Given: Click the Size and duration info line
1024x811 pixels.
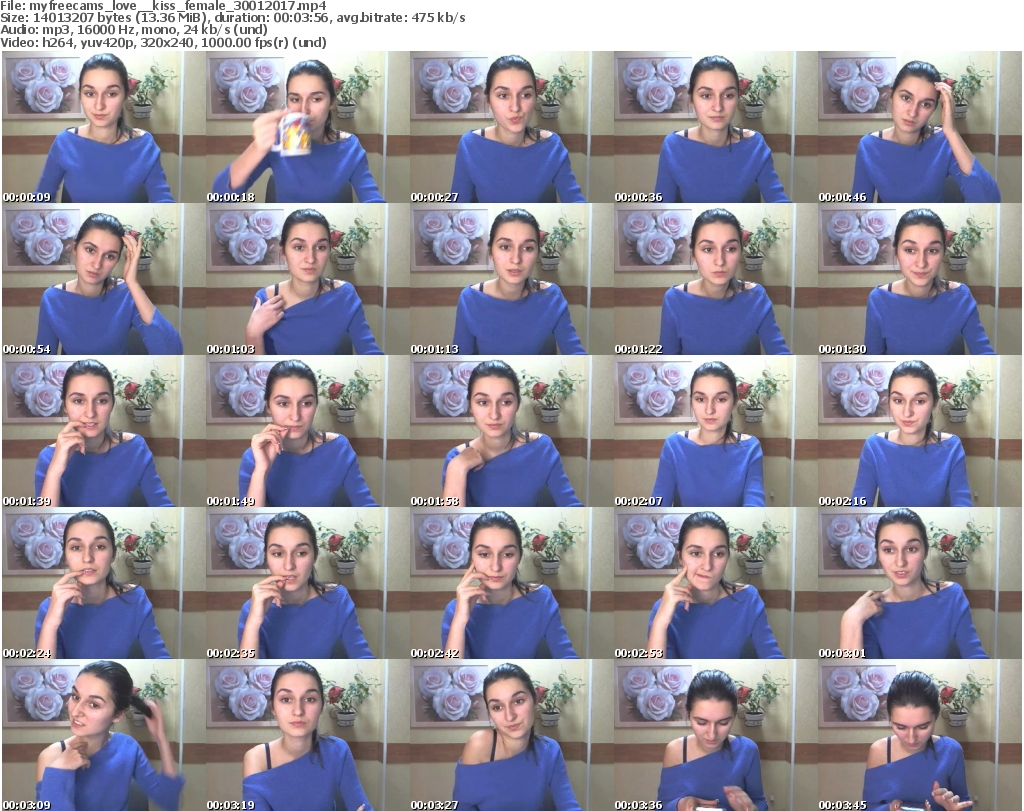Looking at the screenshot, I should 233,18.
